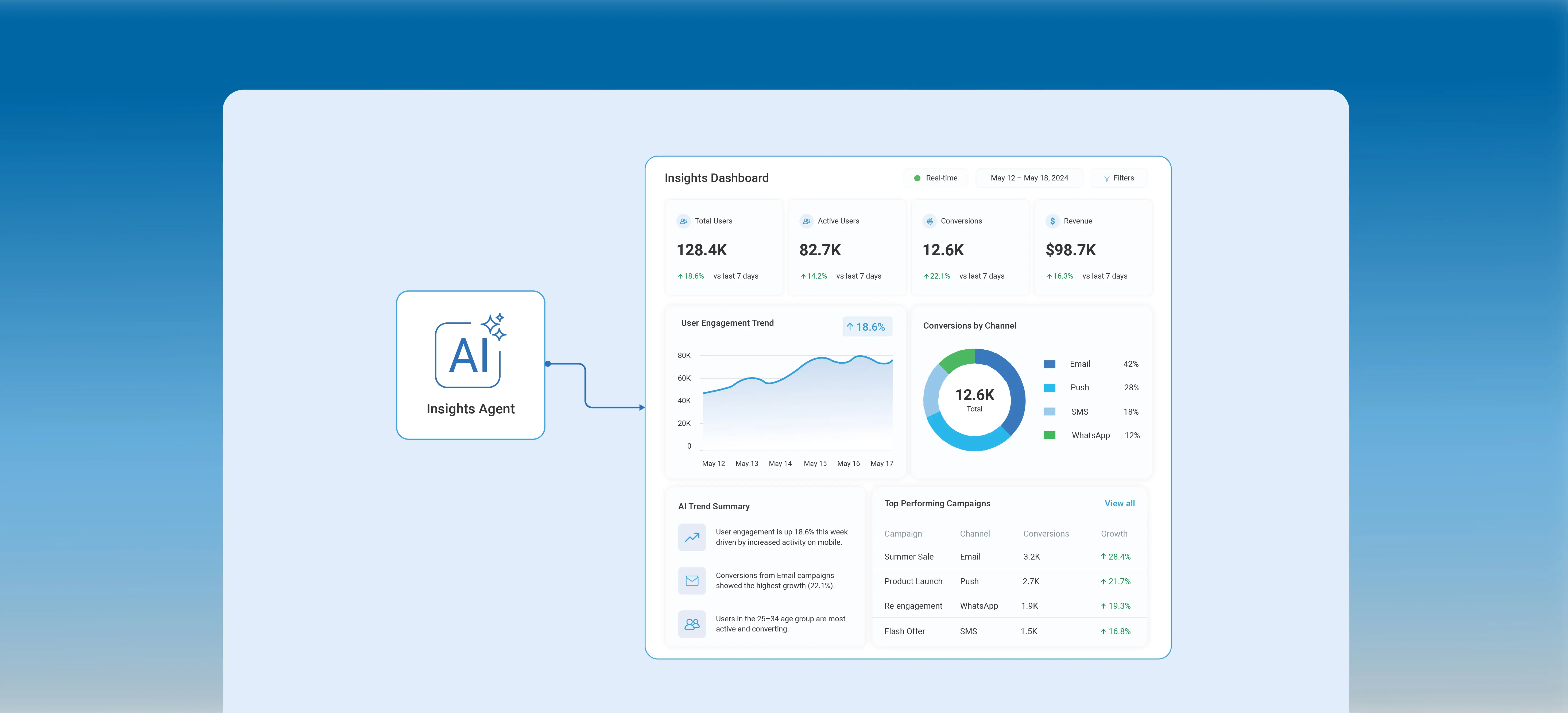Click the Total Users people icon
Screen dimensions: 1568x713
(684, 221)
